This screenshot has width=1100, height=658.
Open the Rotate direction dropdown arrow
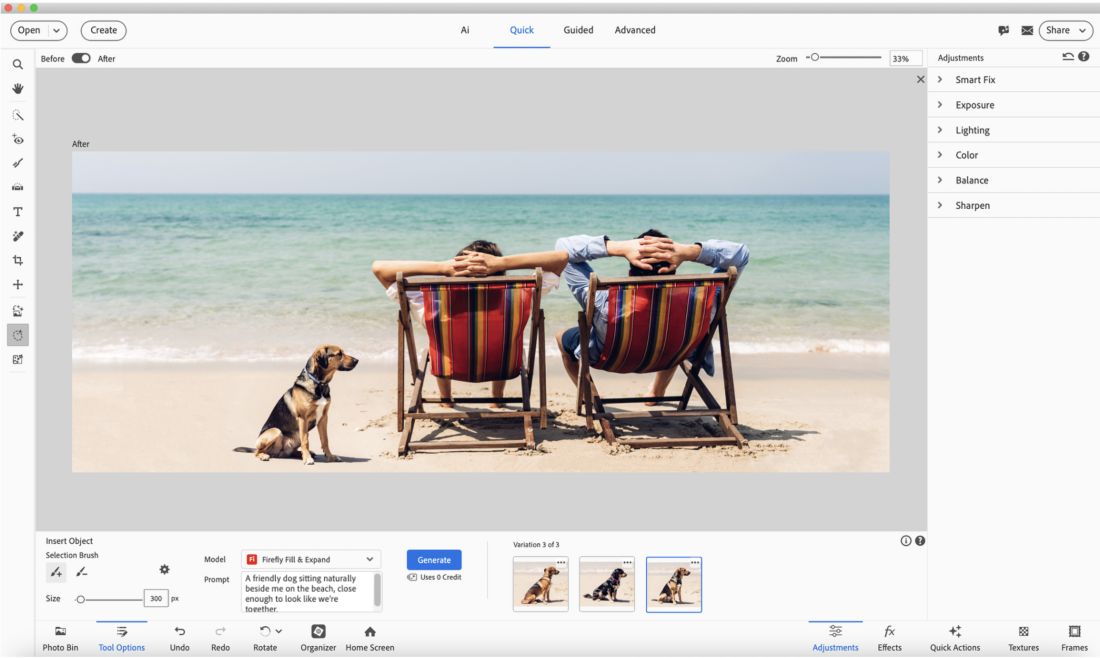pyautogui.click(x=279, y=631)
